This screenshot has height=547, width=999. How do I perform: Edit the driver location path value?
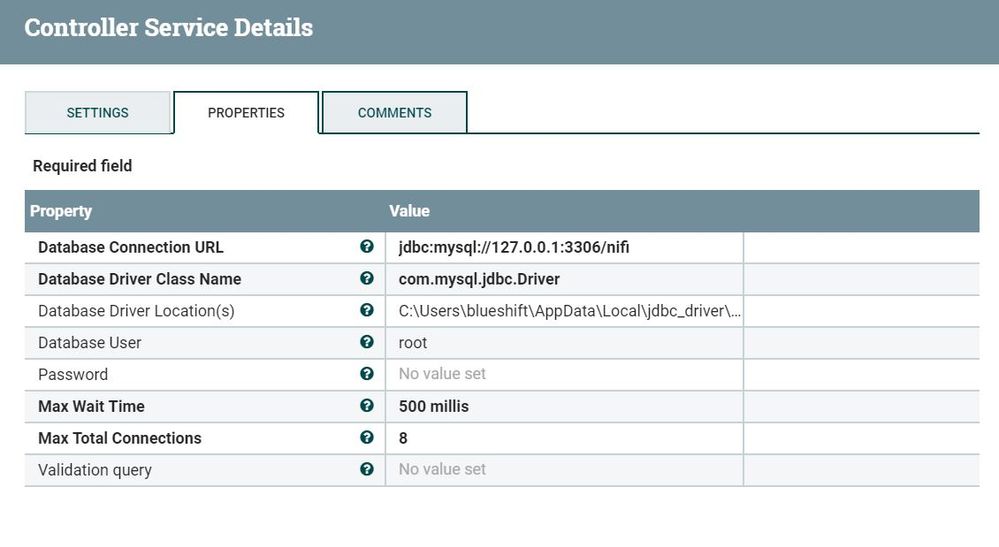[564, 311]
